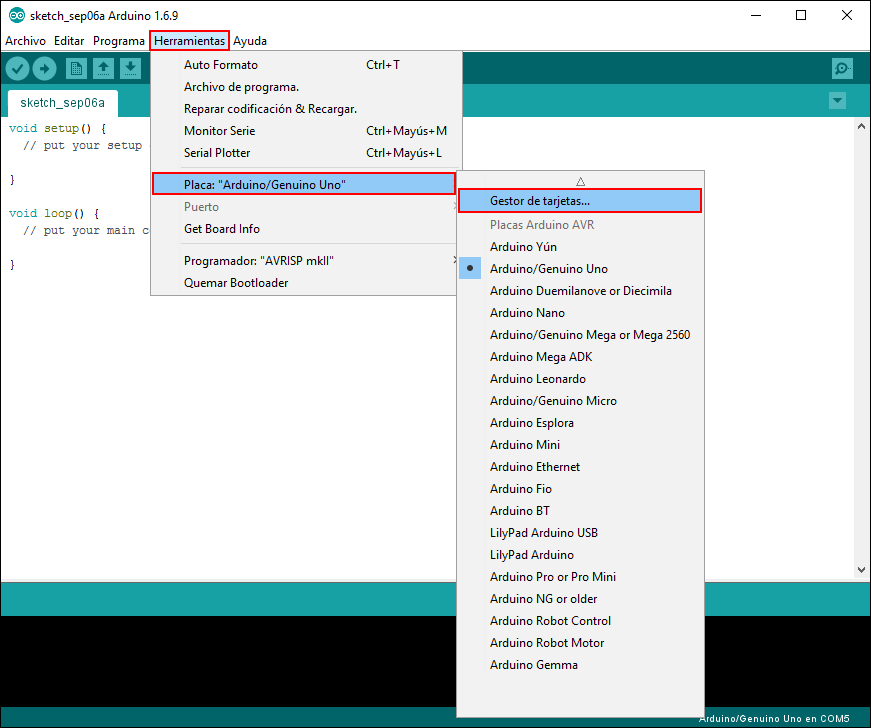Click the void setup() code line
The image size is (871, 728).
click(x=57, y=129)
